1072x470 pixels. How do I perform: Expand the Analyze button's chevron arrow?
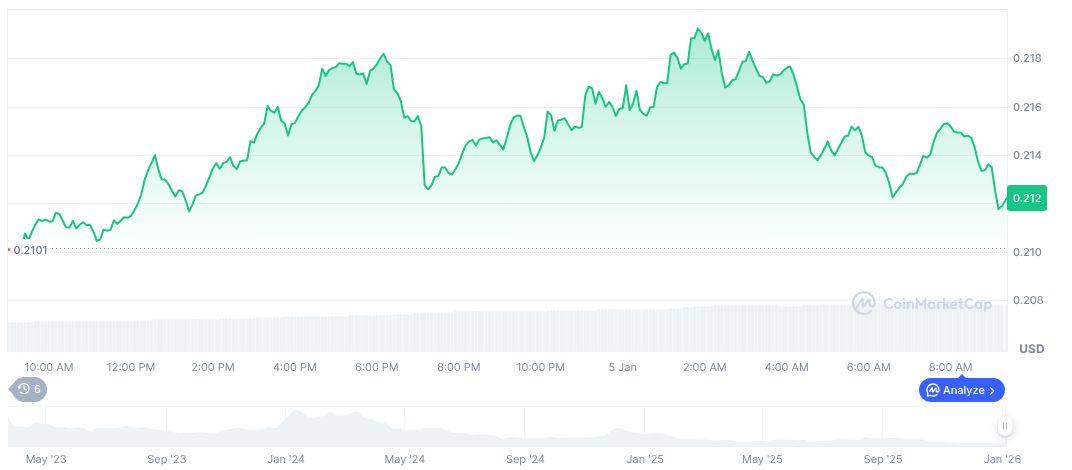(992, 390)
